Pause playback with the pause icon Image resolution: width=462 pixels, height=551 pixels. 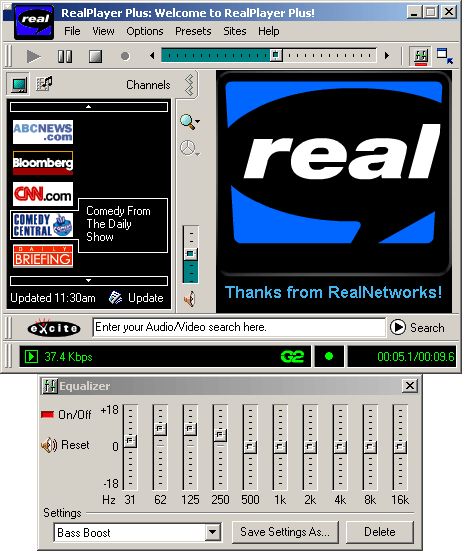point(65,56)
